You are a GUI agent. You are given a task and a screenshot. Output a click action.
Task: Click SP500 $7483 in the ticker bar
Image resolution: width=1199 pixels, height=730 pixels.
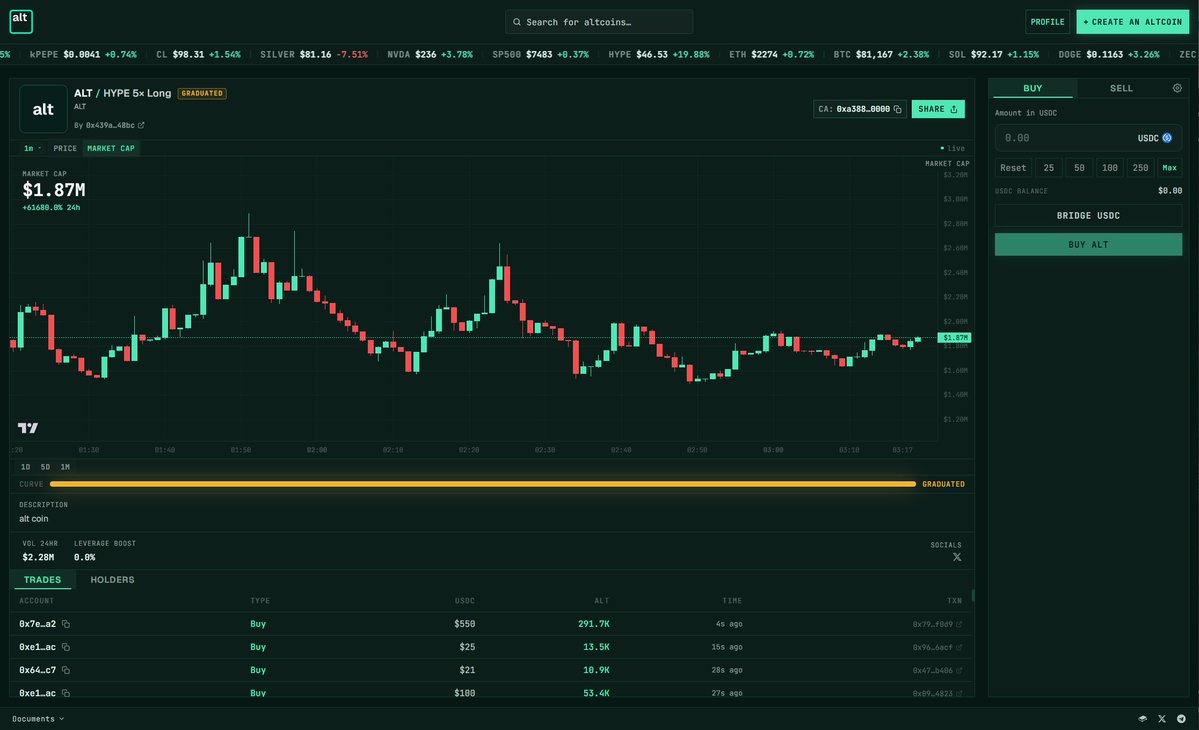540,54
